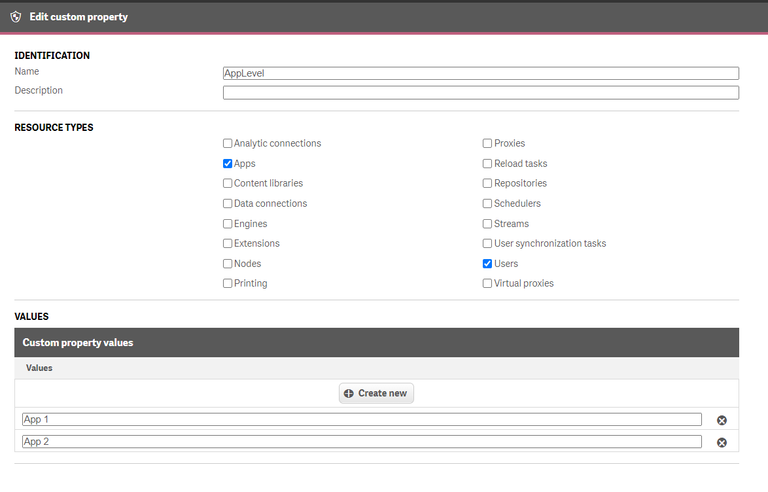Enable the Analytic connections checkbox
This screenshot has height=492, width=768.
[x=227, y=144]
